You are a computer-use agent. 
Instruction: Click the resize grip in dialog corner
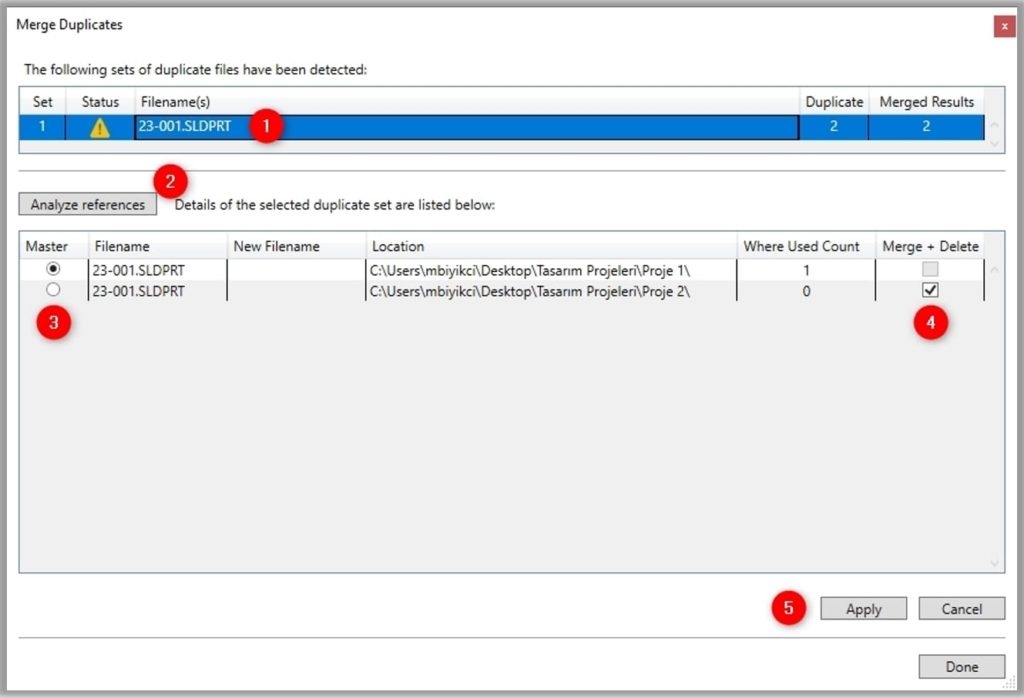tap(1008, 684)
